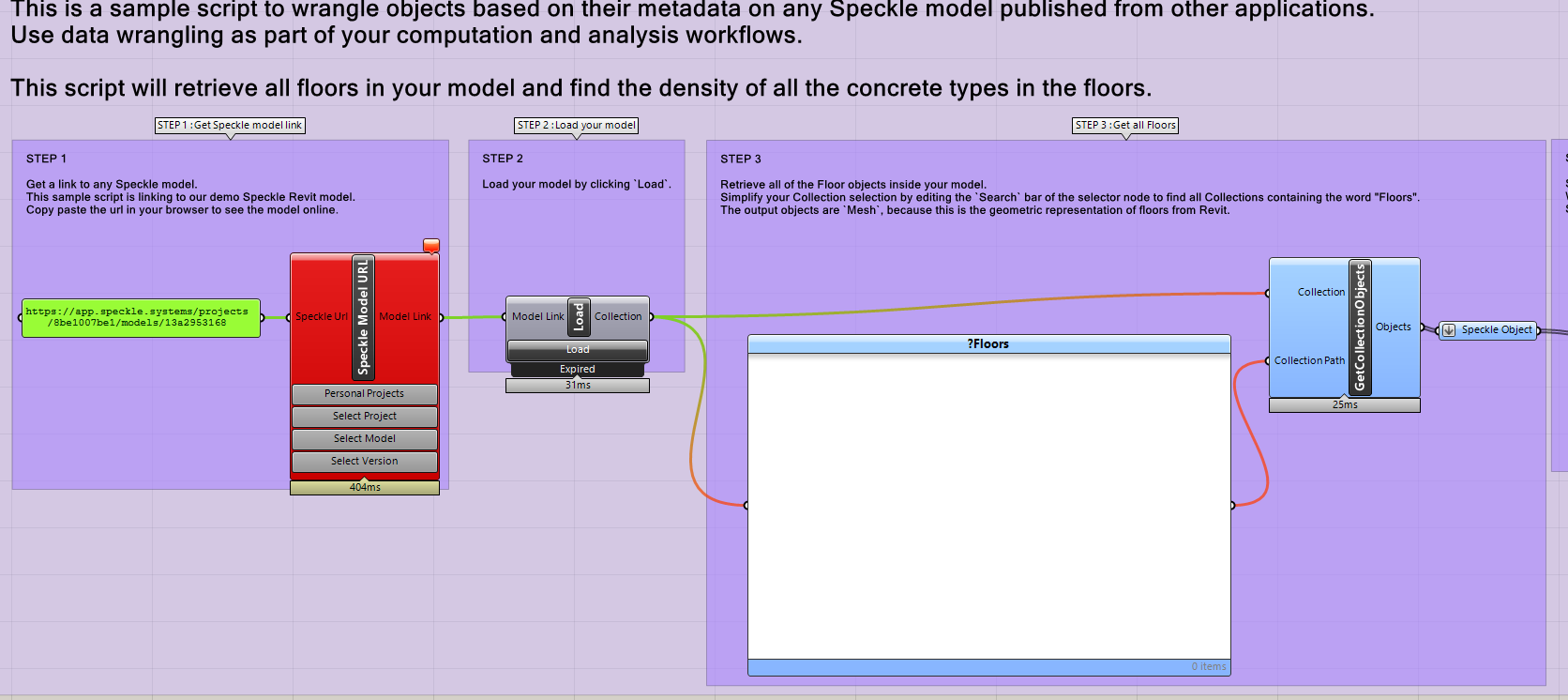The image size is (1568, 700).
Task: Click the 'STEP 1' heading in the first group
Action: tap(46, 160)
